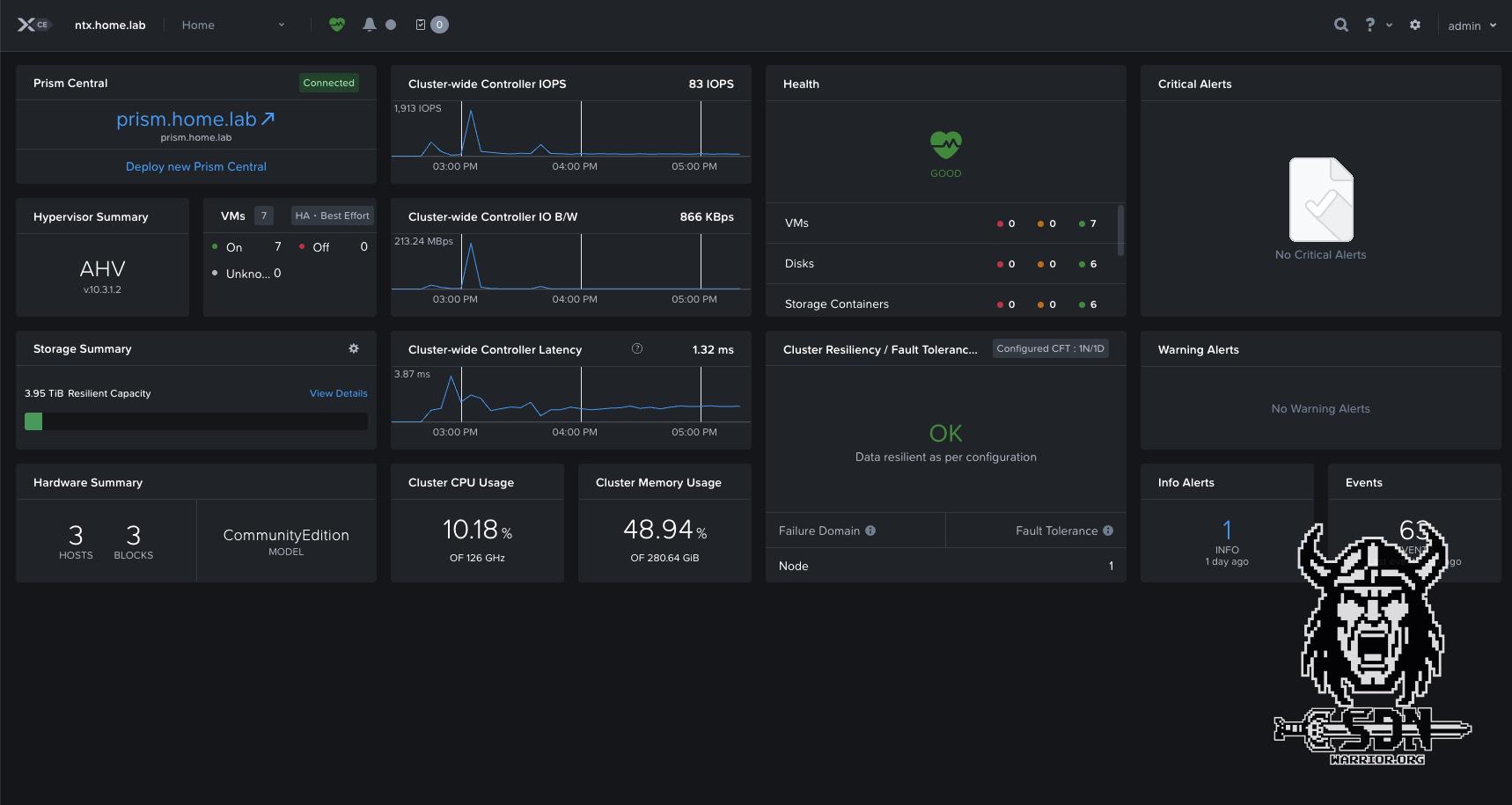Open the alerts bell icon
This screenshot has width=1512, height=805.
tap(369, 25)
